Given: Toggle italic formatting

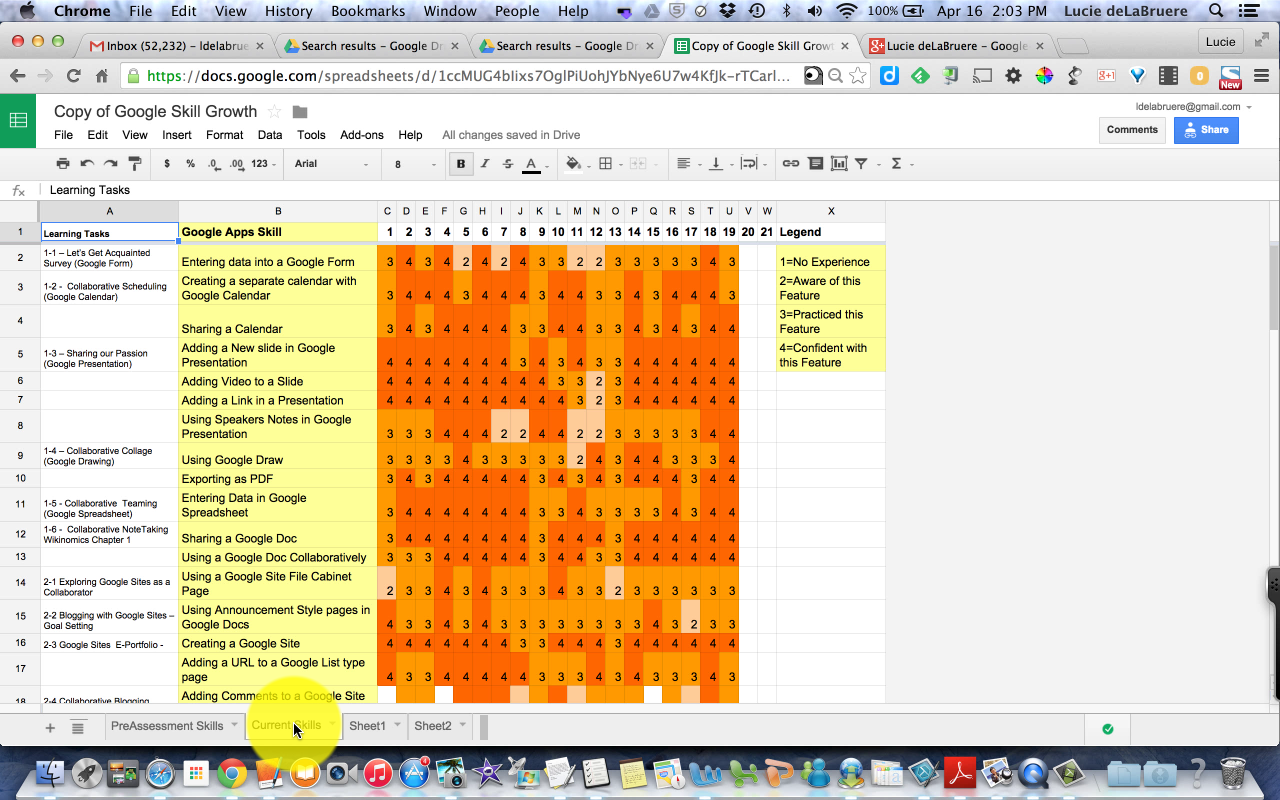Looking at the screenshot, I should 485,164.
